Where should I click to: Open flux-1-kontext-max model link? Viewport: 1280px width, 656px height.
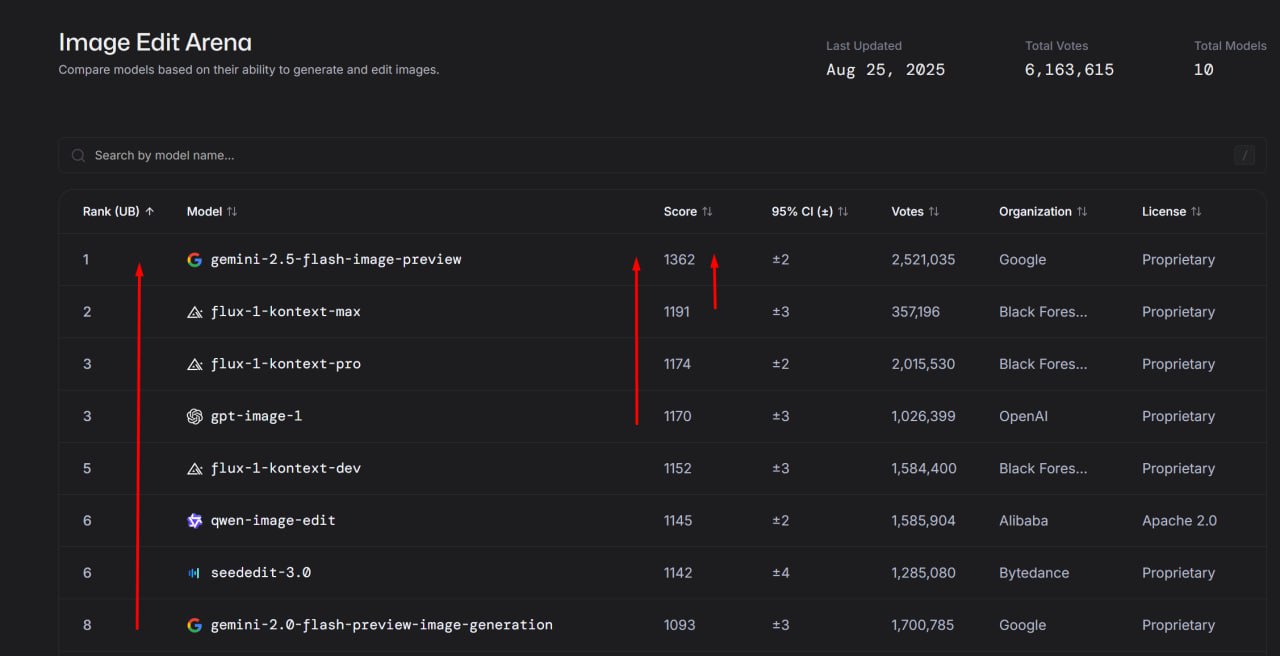pos(286,312)
